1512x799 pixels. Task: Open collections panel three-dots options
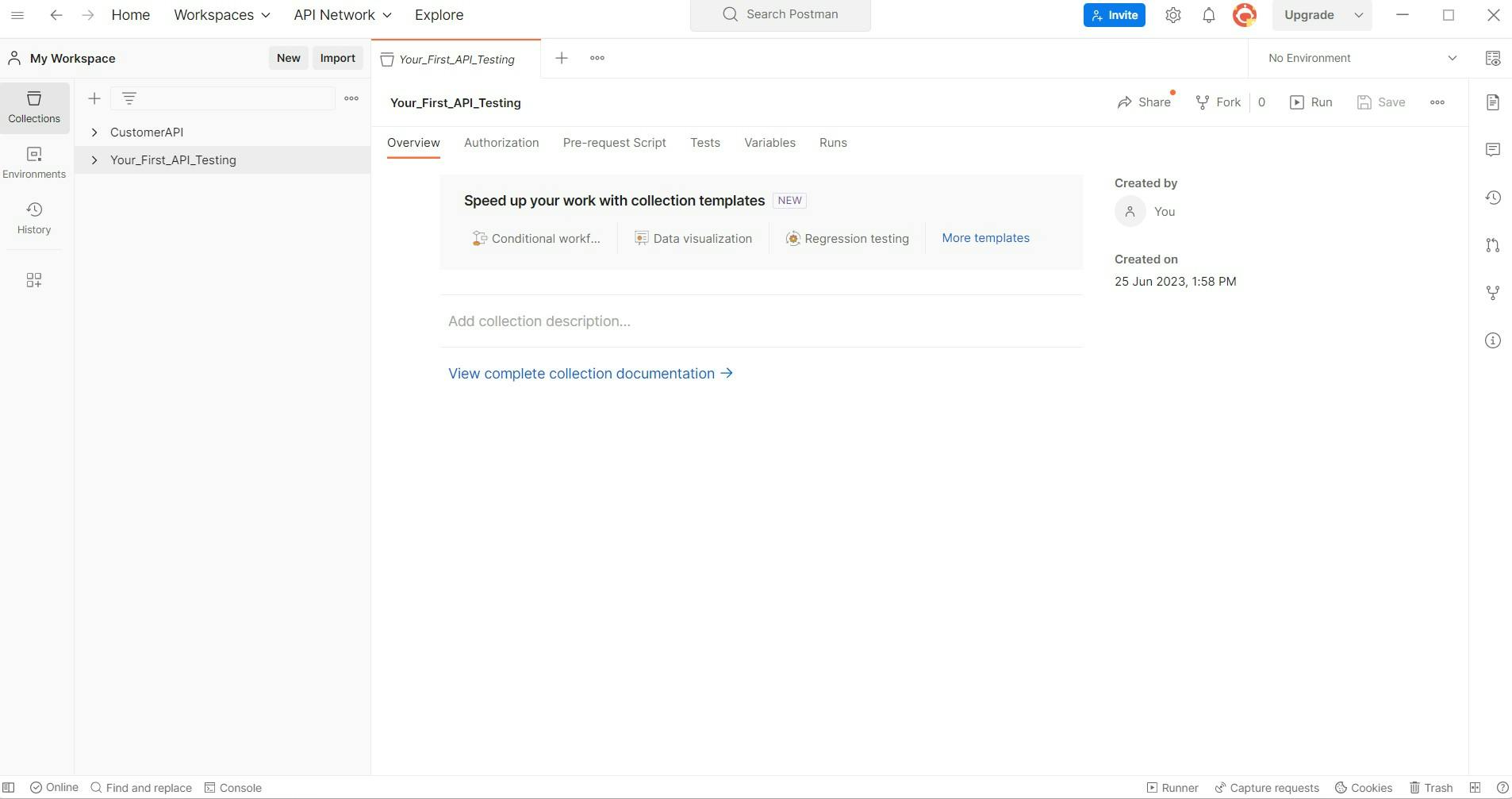[351, 98]
